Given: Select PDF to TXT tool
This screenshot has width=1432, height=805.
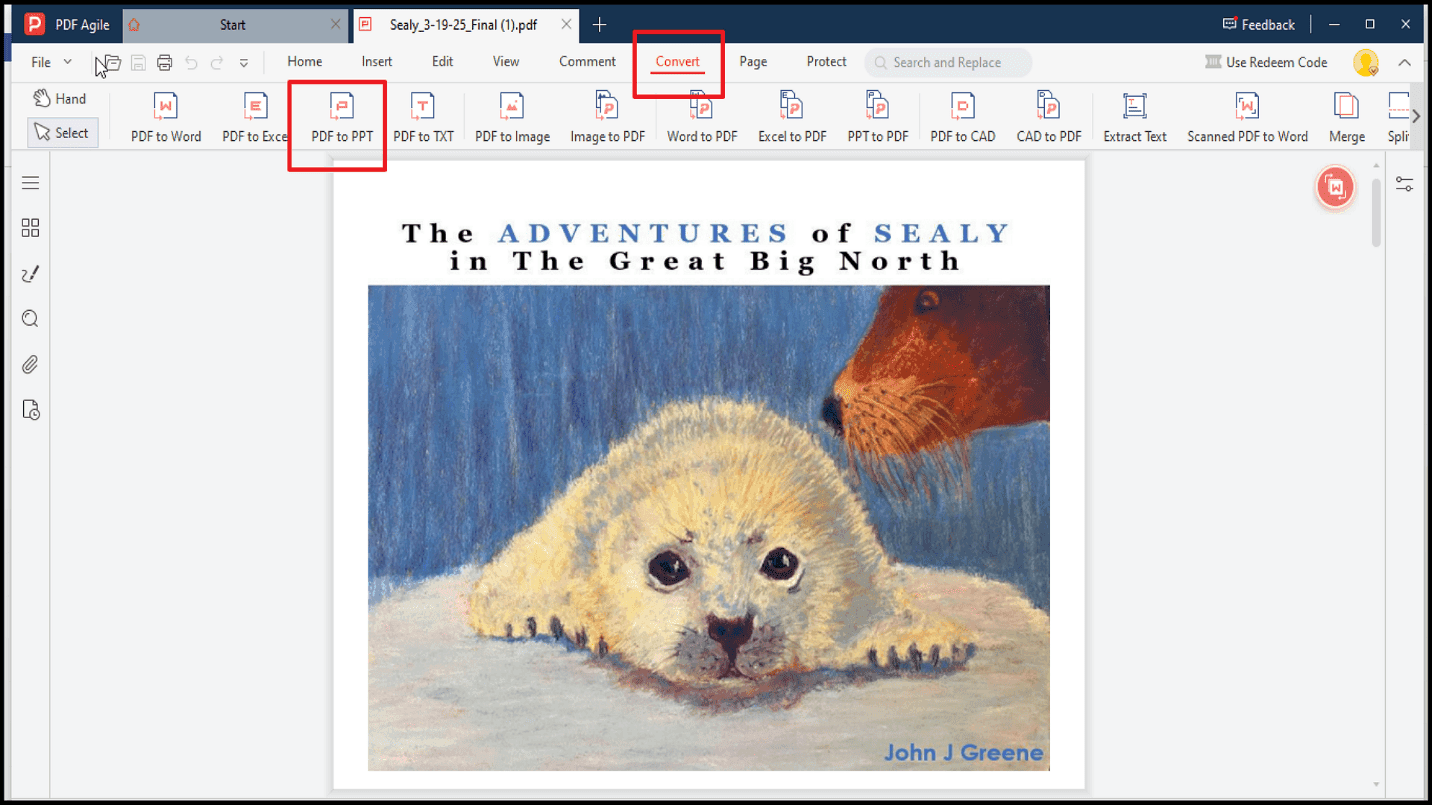Looking at the screenshot, I should [x=423, y=117].
